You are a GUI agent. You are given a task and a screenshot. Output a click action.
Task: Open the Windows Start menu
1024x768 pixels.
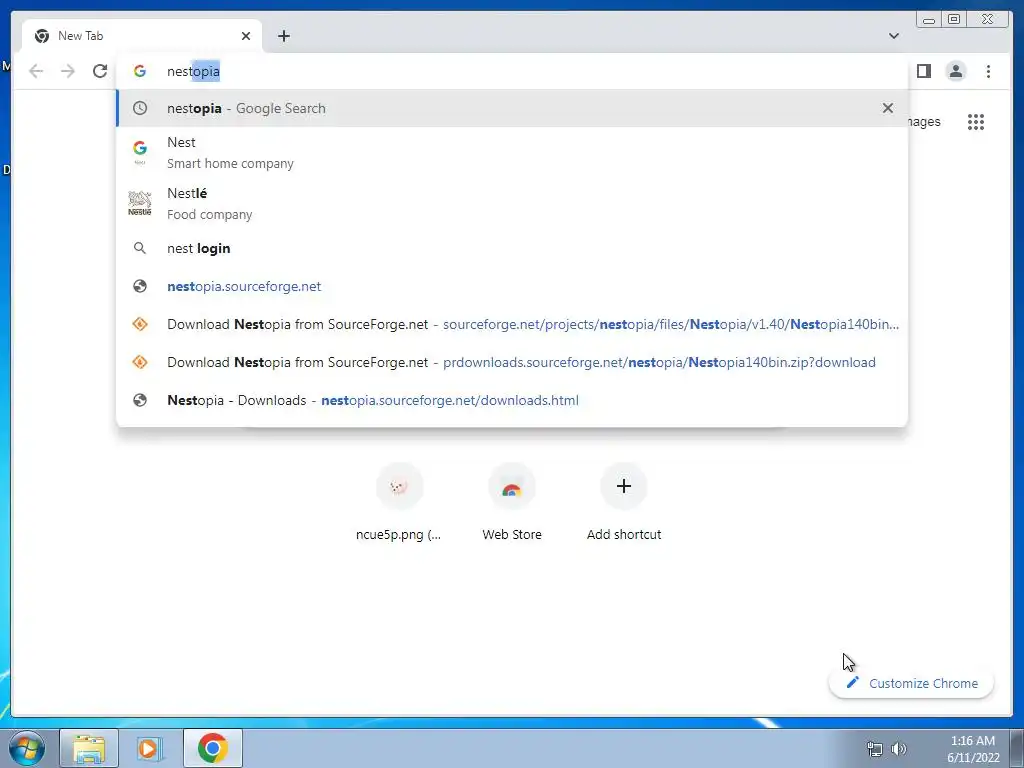click(x=27, y=748)
